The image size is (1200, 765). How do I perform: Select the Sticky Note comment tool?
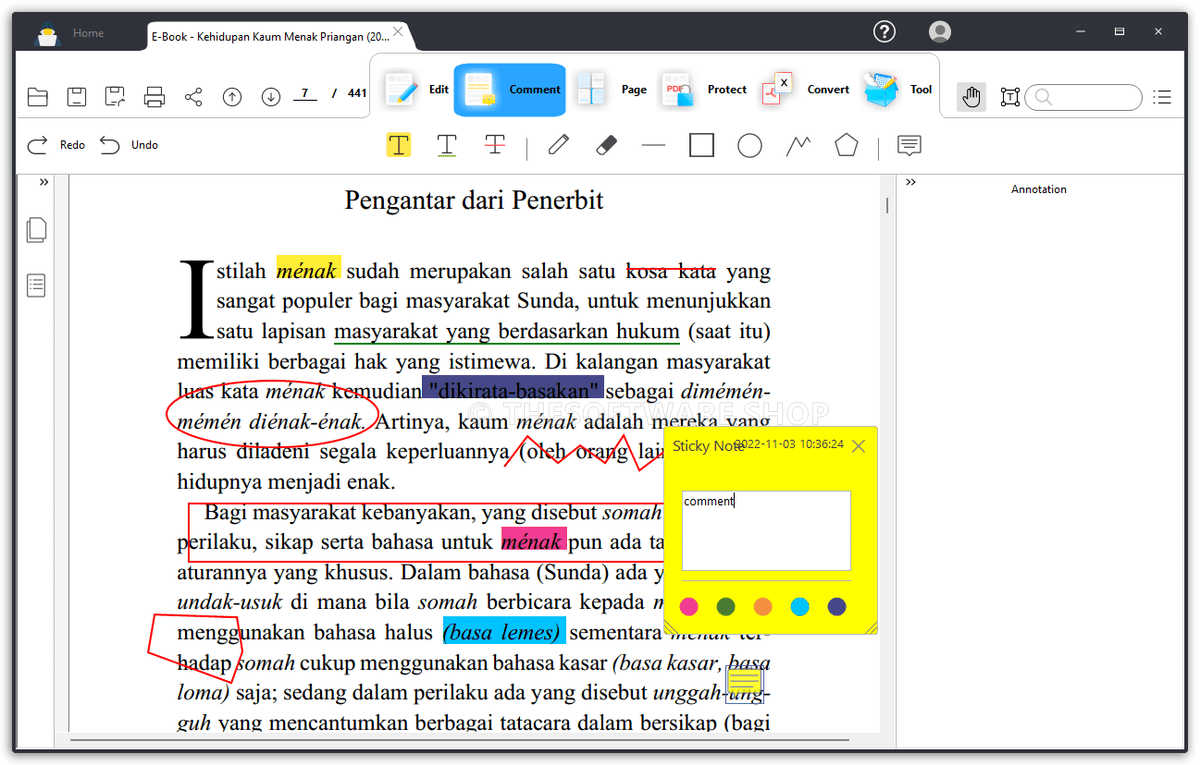[909, 146]
